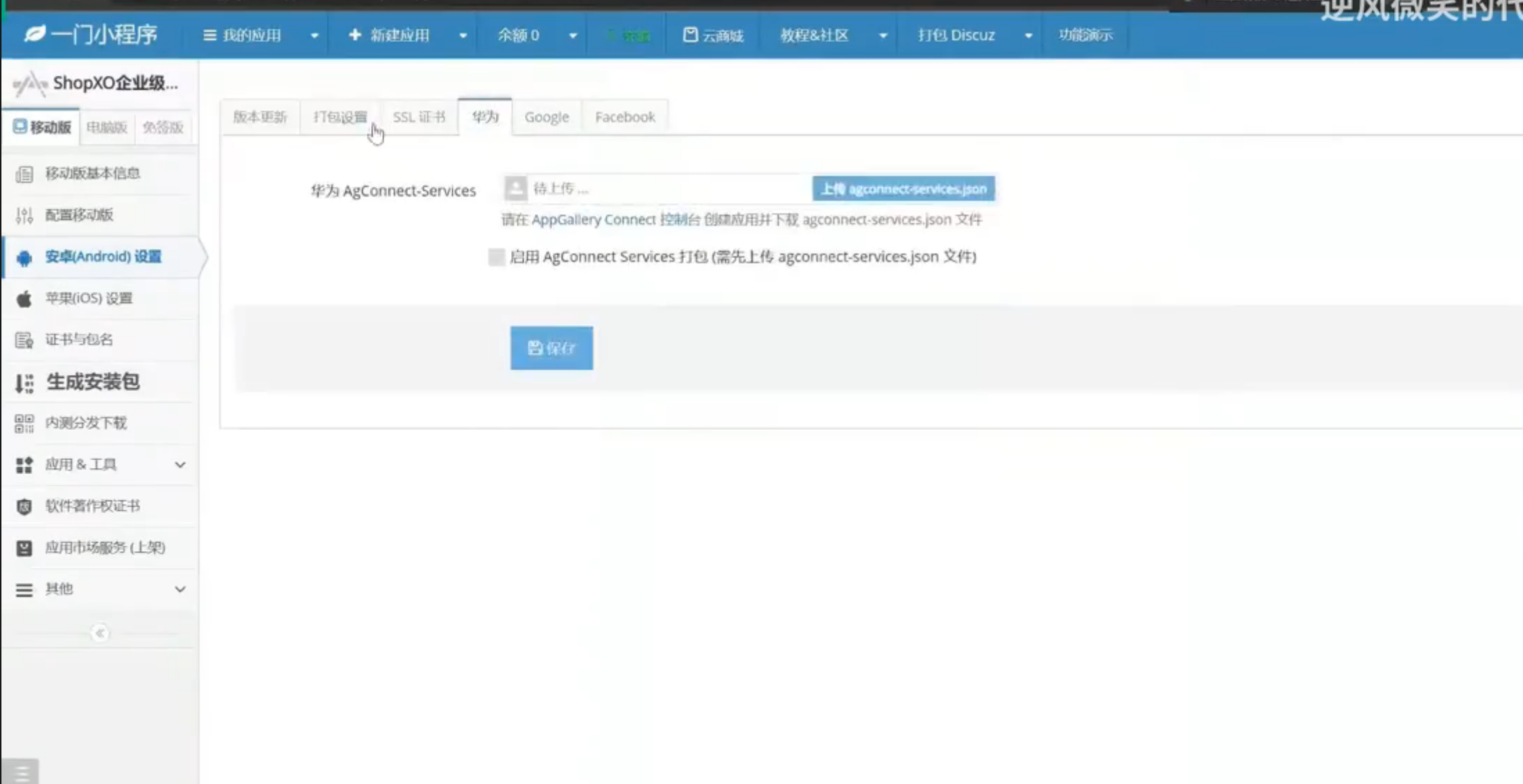Click the Apple iOS settings icon
Viewport: 1523px width, 784px height.
pyautogui.click(x=24, y=299)
